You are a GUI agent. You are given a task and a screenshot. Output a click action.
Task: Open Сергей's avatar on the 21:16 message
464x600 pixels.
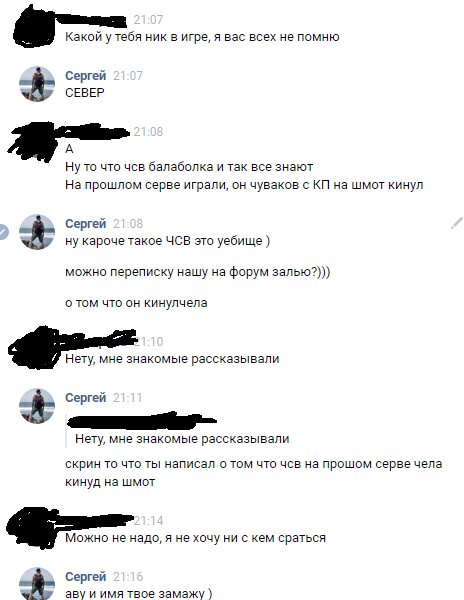37,584
